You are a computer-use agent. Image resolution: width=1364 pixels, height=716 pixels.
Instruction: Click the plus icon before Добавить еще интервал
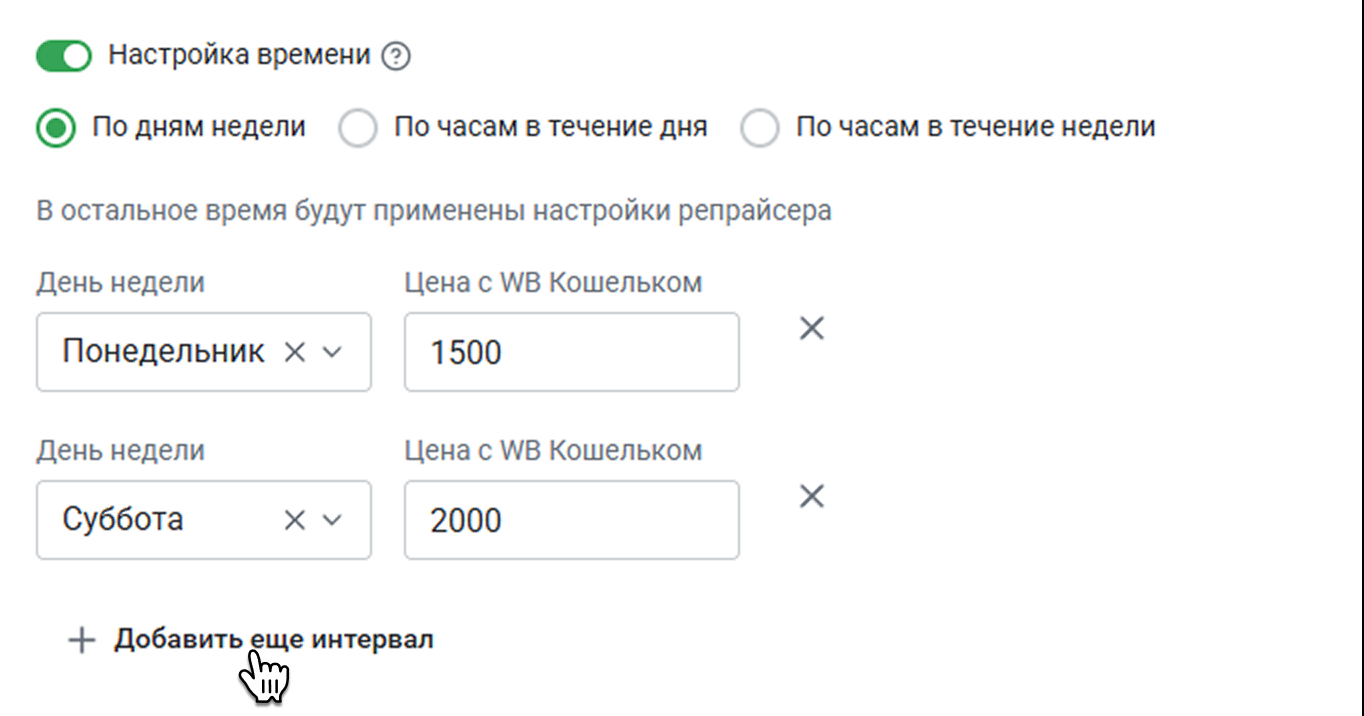(x=81, y=640)
